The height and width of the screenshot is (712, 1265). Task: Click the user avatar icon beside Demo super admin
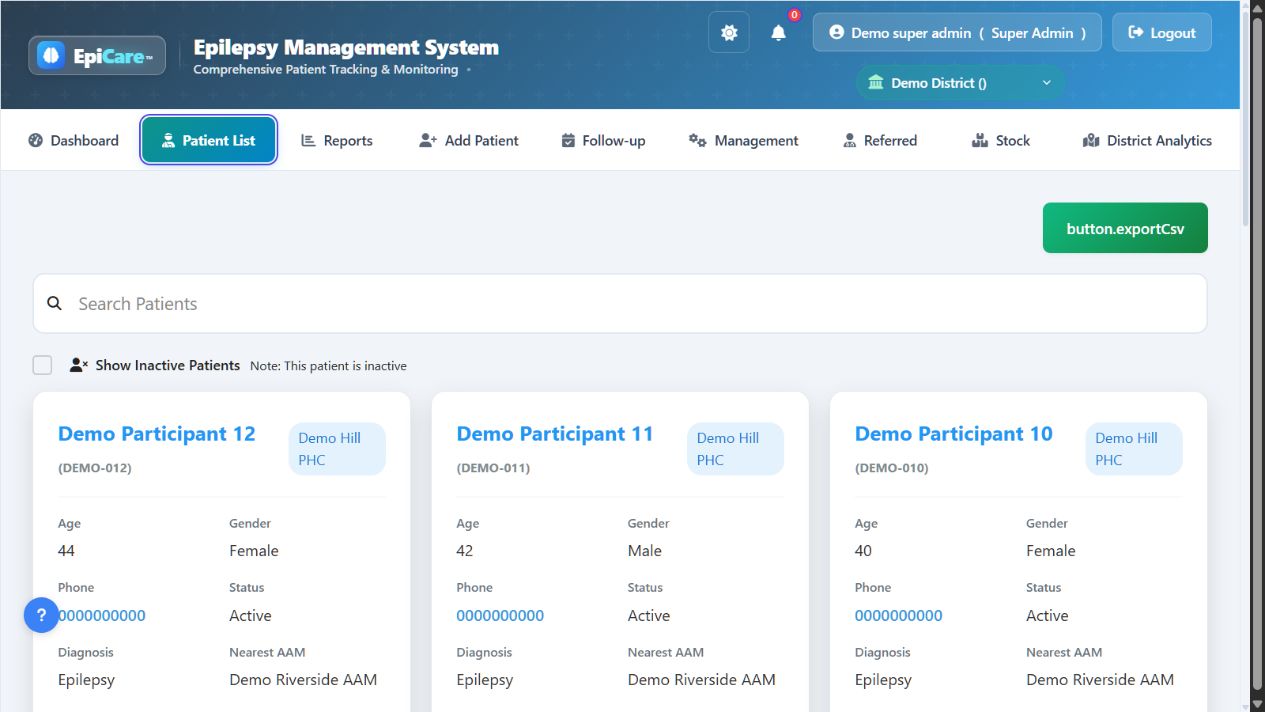837,33
